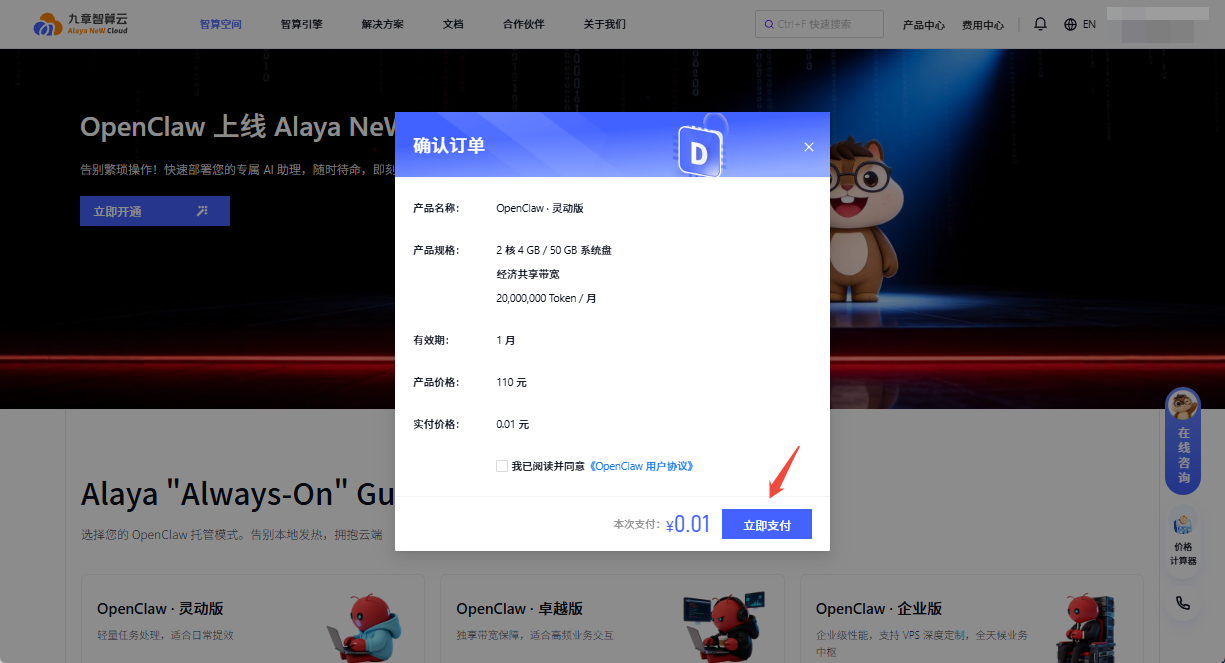Click the Alaya NeW Cloud logo
Screen dimensions: 1225x663
click(x=80, y=24)
